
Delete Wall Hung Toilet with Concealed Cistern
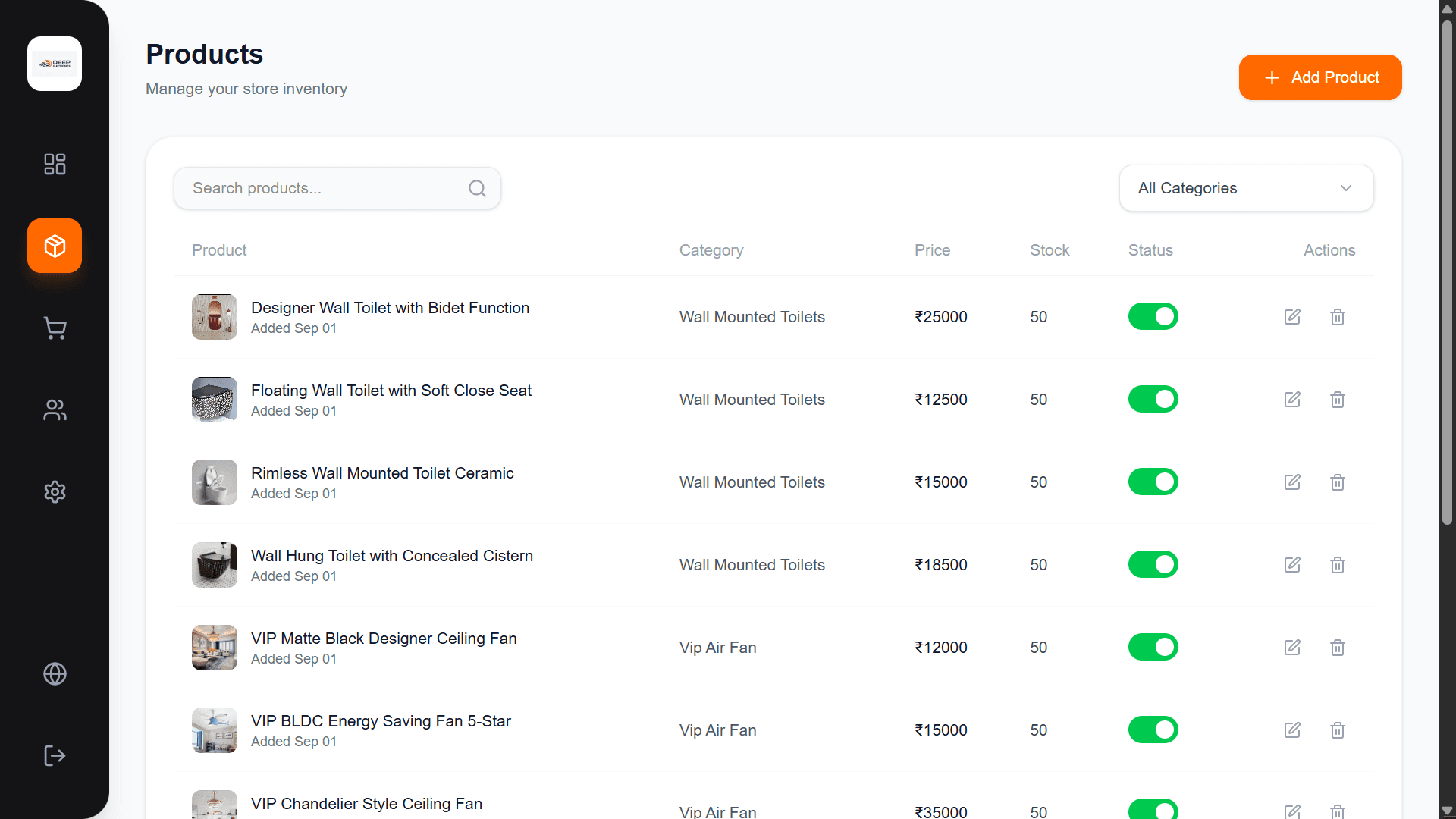[x=1338, y=565]
